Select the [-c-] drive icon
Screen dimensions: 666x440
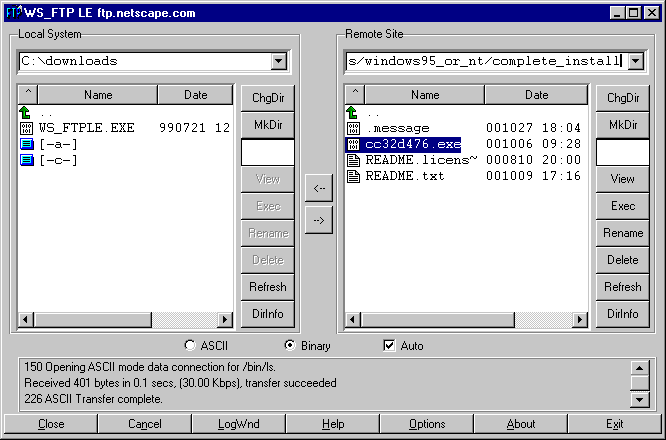click(27, 160)
